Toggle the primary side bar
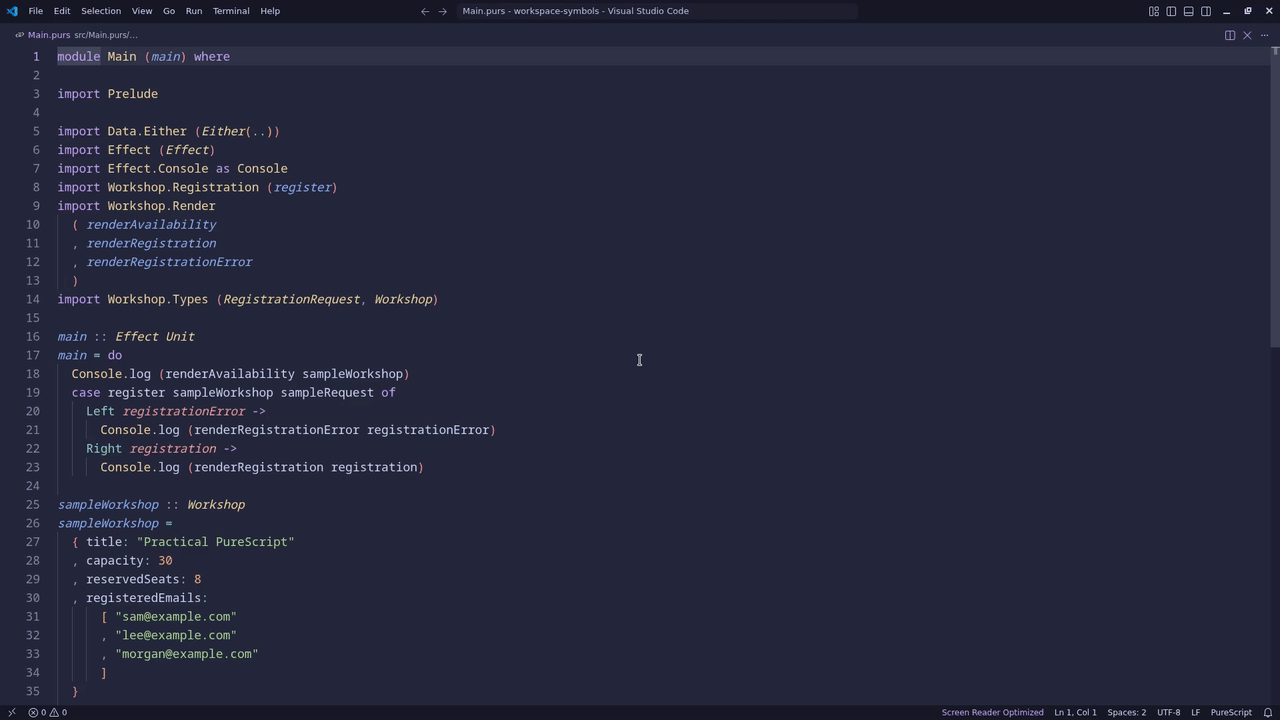This screenshot has width=1280, height=720. point(1171,11)
